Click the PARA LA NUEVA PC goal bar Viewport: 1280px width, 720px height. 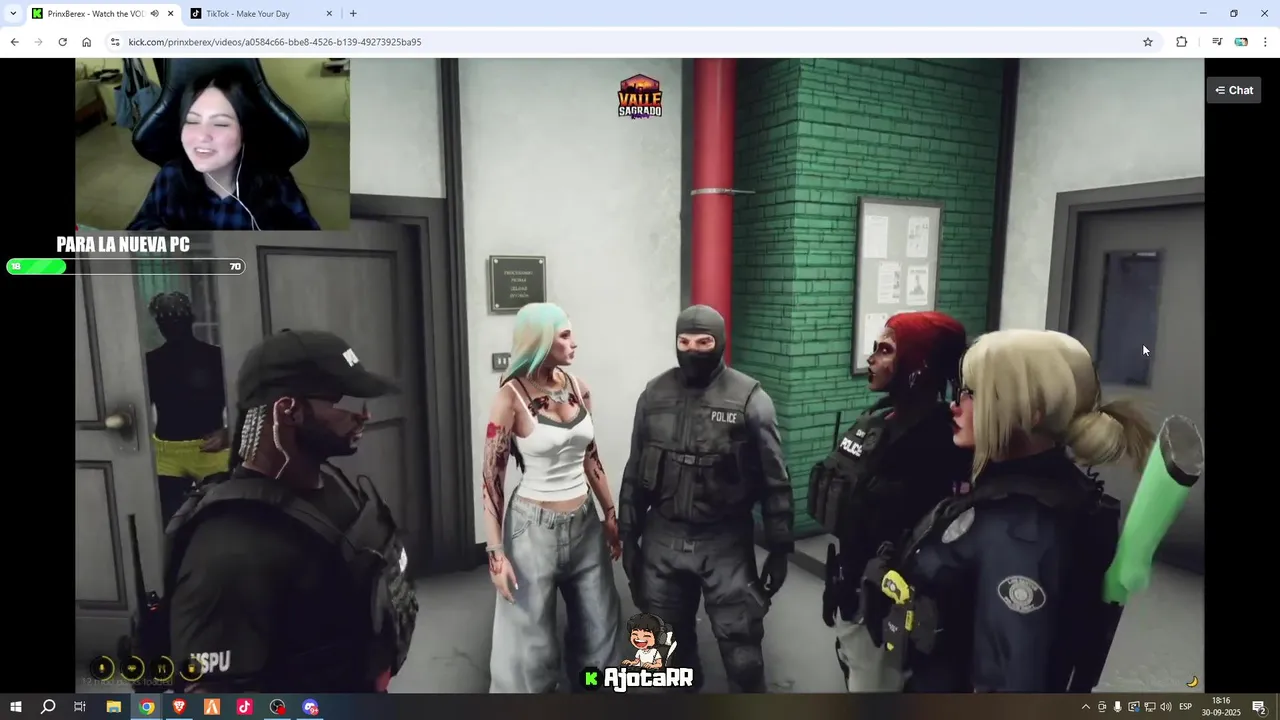(x=125, y=266)
